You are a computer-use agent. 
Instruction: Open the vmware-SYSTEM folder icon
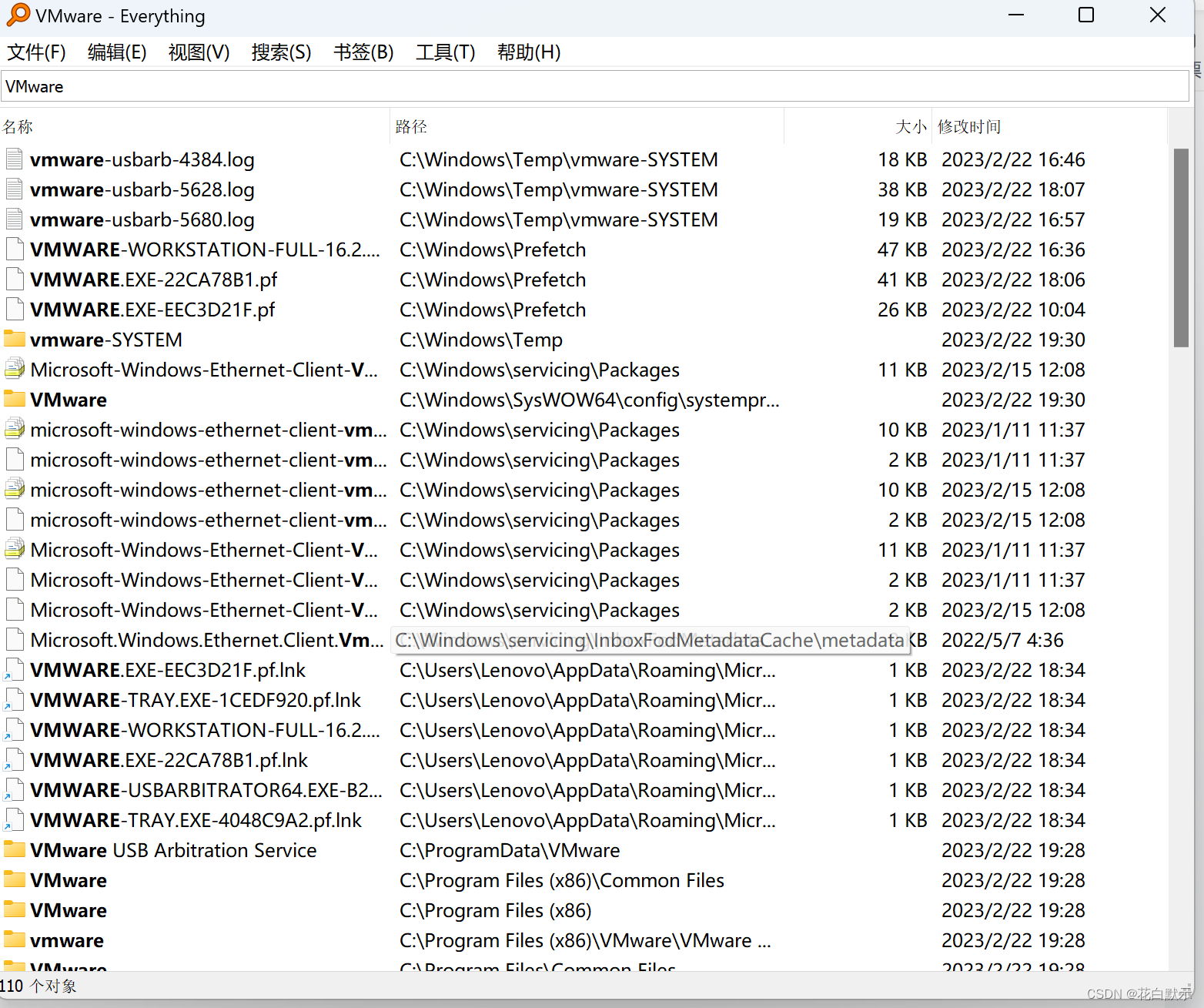[14, 339]
